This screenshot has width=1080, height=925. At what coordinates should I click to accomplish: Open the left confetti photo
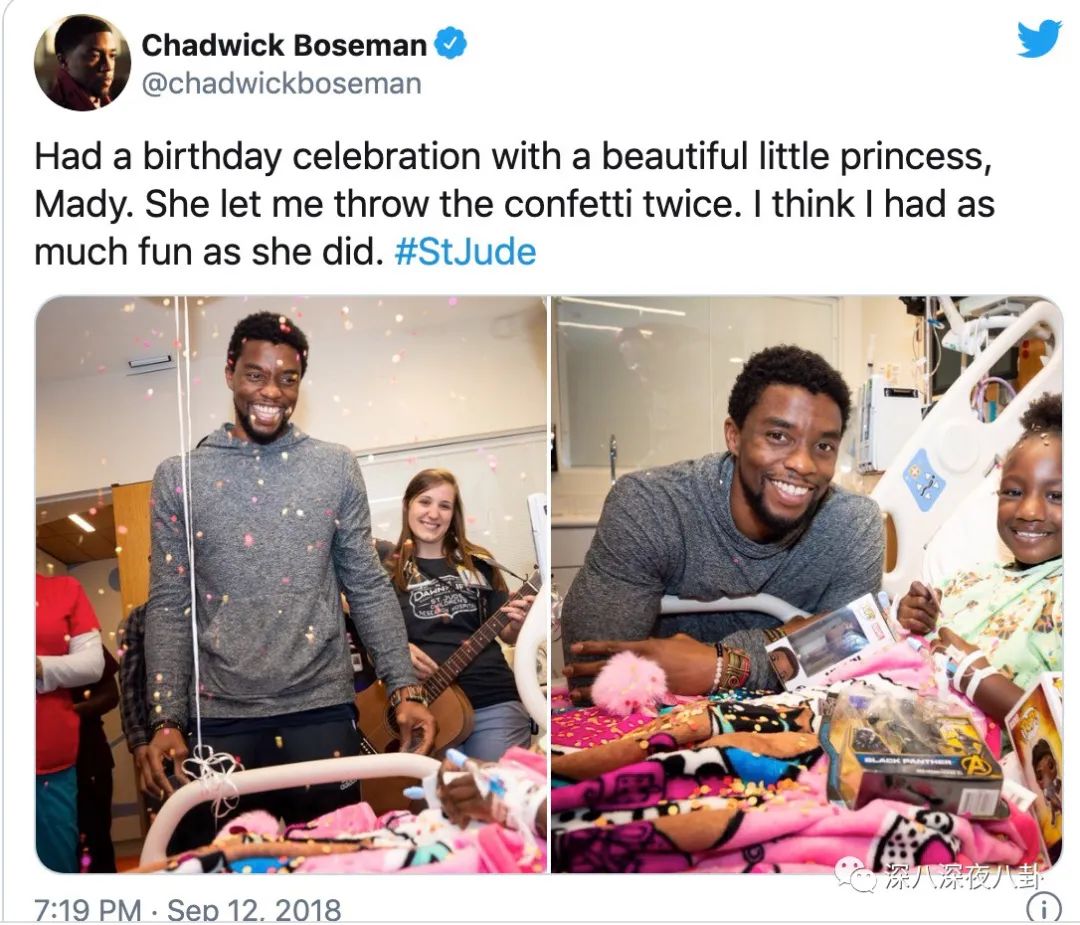tap(291, 585)
